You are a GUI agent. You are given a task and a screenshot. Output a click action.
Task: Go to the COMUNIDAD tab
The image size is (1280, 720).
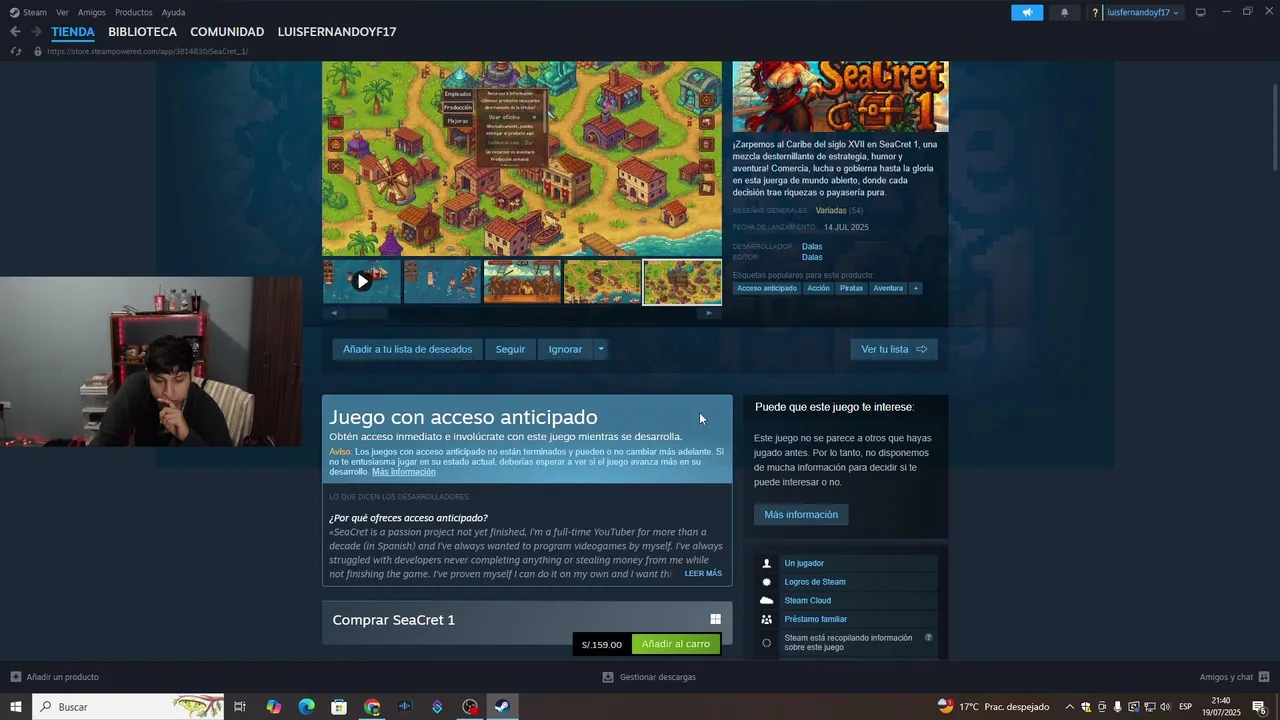[x=227, y=32]
